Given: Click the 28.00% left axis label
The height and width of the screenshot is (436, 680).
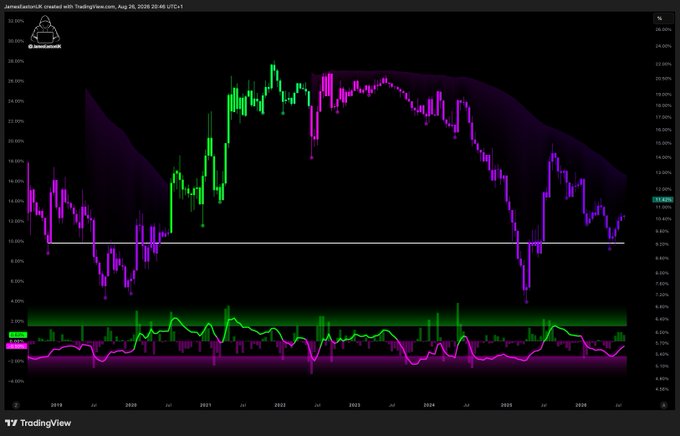Looking at the screenshot, I should (x=16, y=61).
